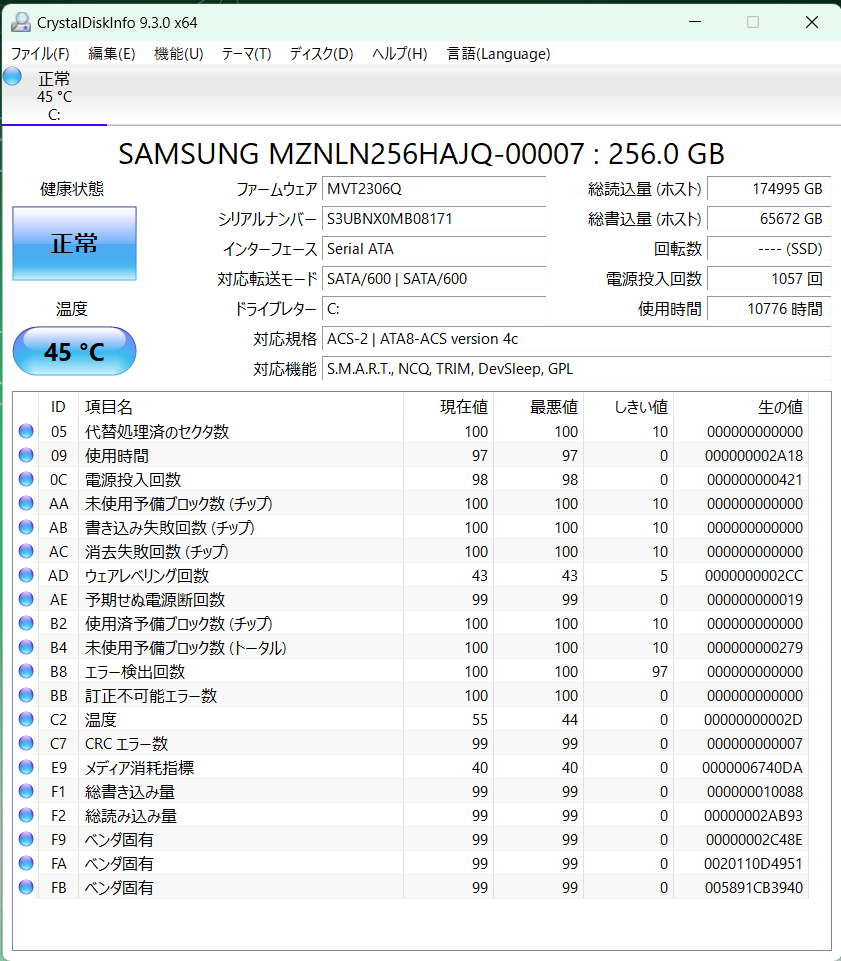This screenshot has height=961, width=841.
Task: Open the 言語(Language) menu
Action: 498,54
